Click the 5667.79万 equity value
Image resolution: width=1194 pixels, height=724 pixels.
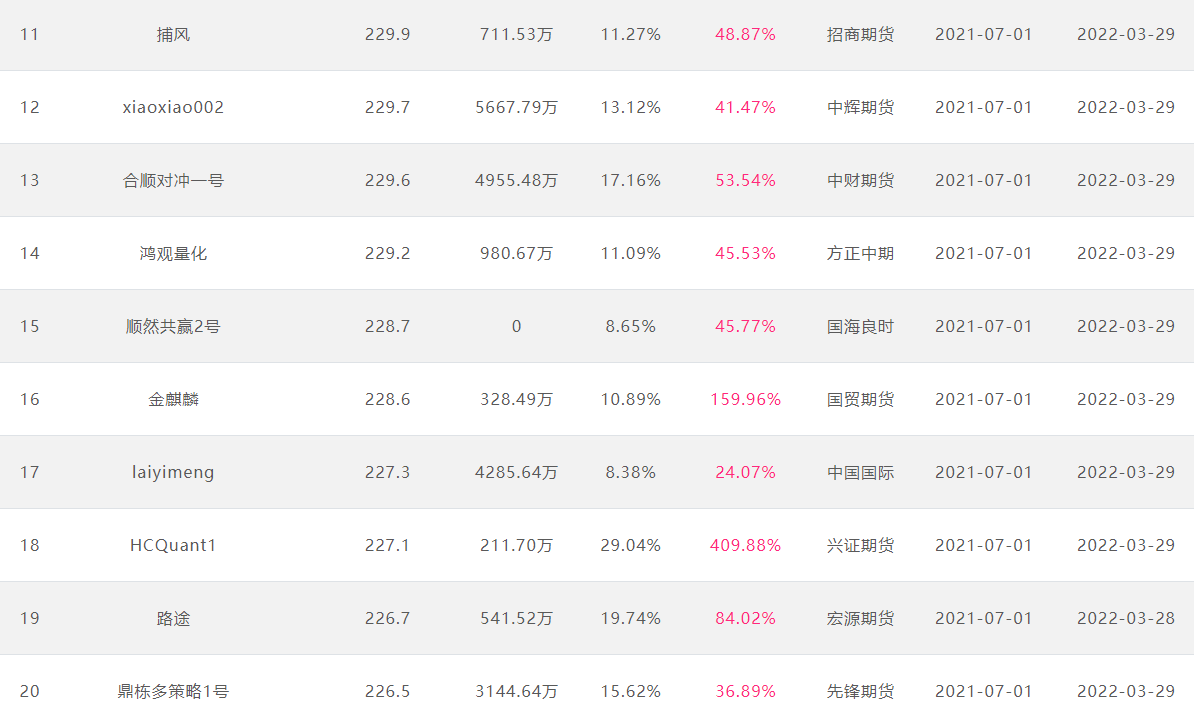[516, 107]
